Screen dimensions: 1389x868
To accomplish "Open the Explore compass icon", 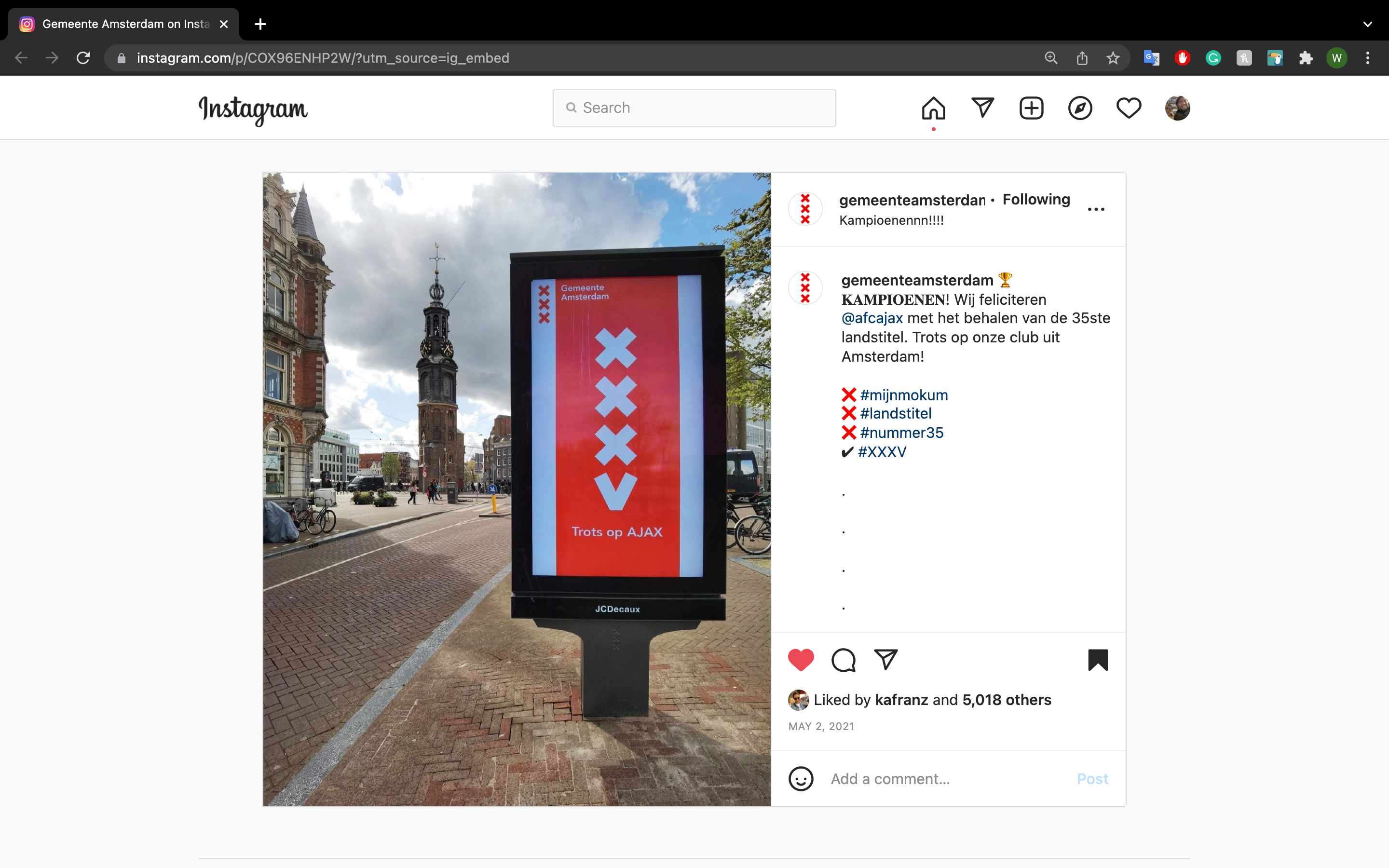I will click(1080, 108).
